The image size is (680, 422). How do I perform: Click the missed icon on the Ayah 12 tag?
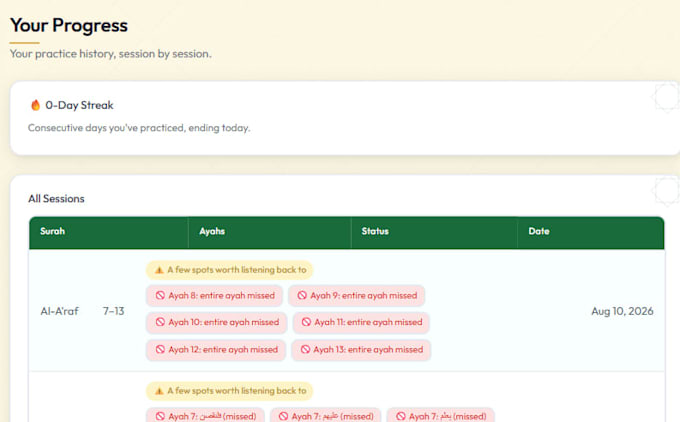click(x=160, y=350)
